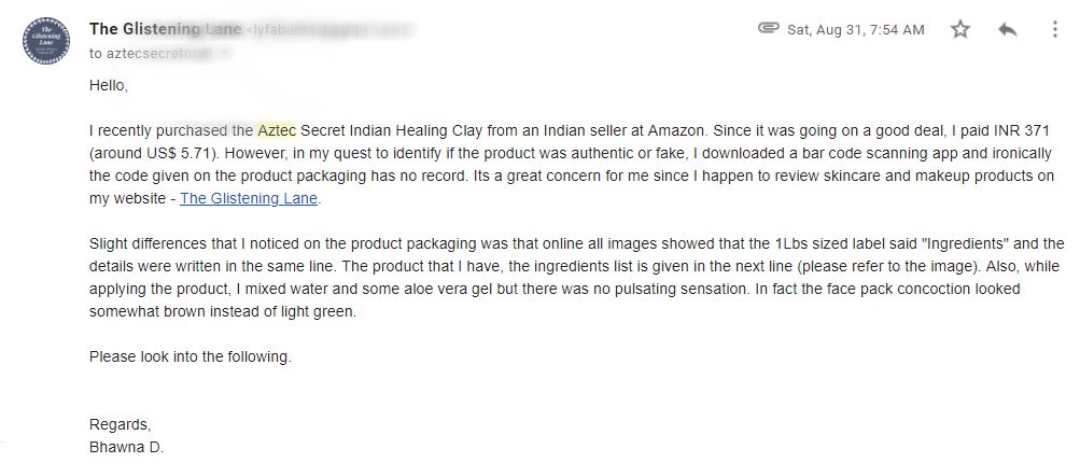Image resolution: width=1080 pixels, height=467 pixels.
Task: Click the Regards closing line
Action: pyautogui.click(x=120, y=424)
